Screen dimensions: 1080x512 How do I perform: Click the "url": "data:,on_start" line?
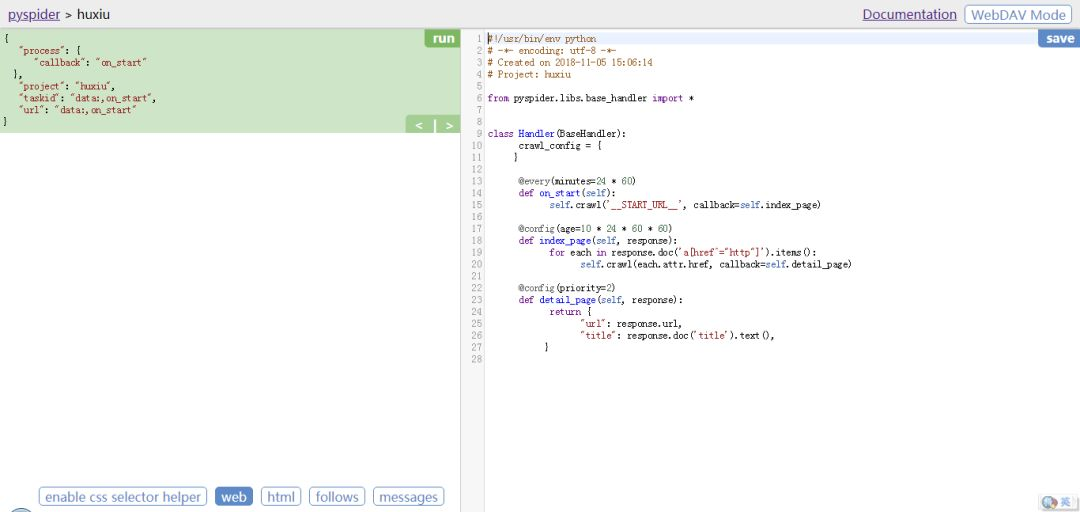tap(78, 110)
